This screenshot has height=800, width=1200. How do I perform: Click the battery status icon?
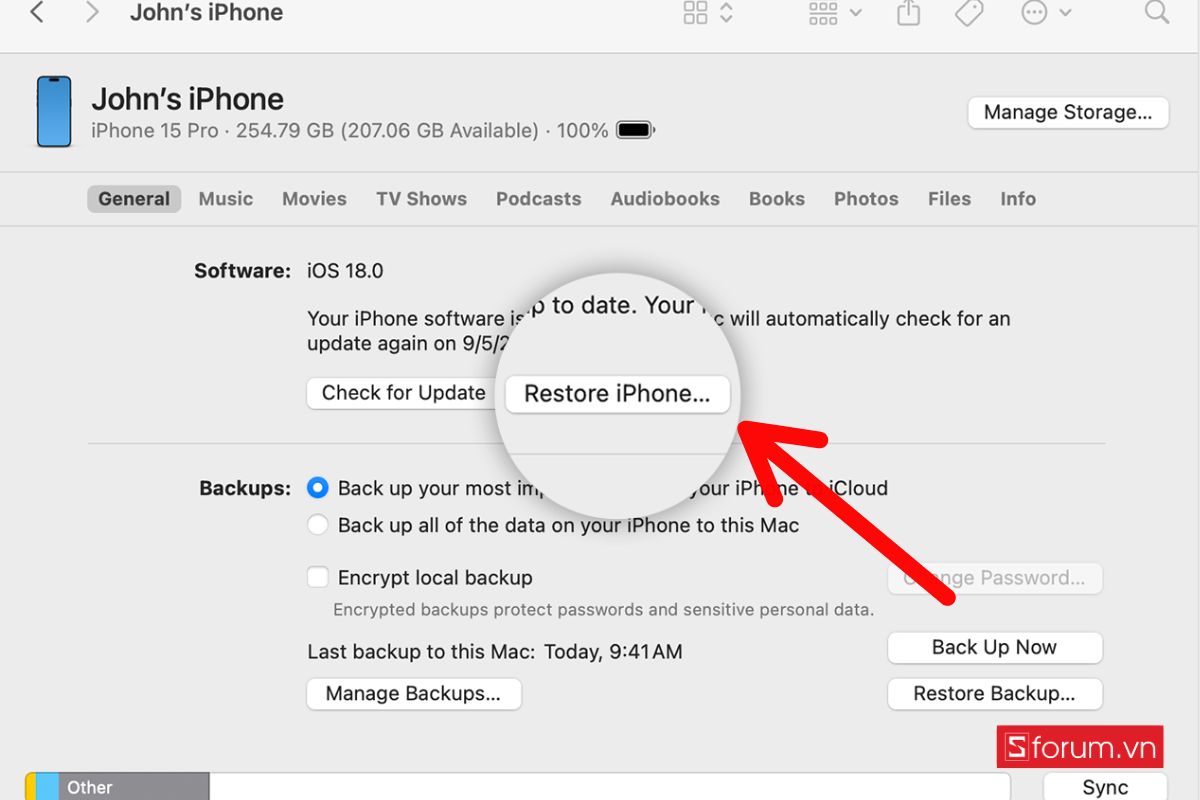635,130
